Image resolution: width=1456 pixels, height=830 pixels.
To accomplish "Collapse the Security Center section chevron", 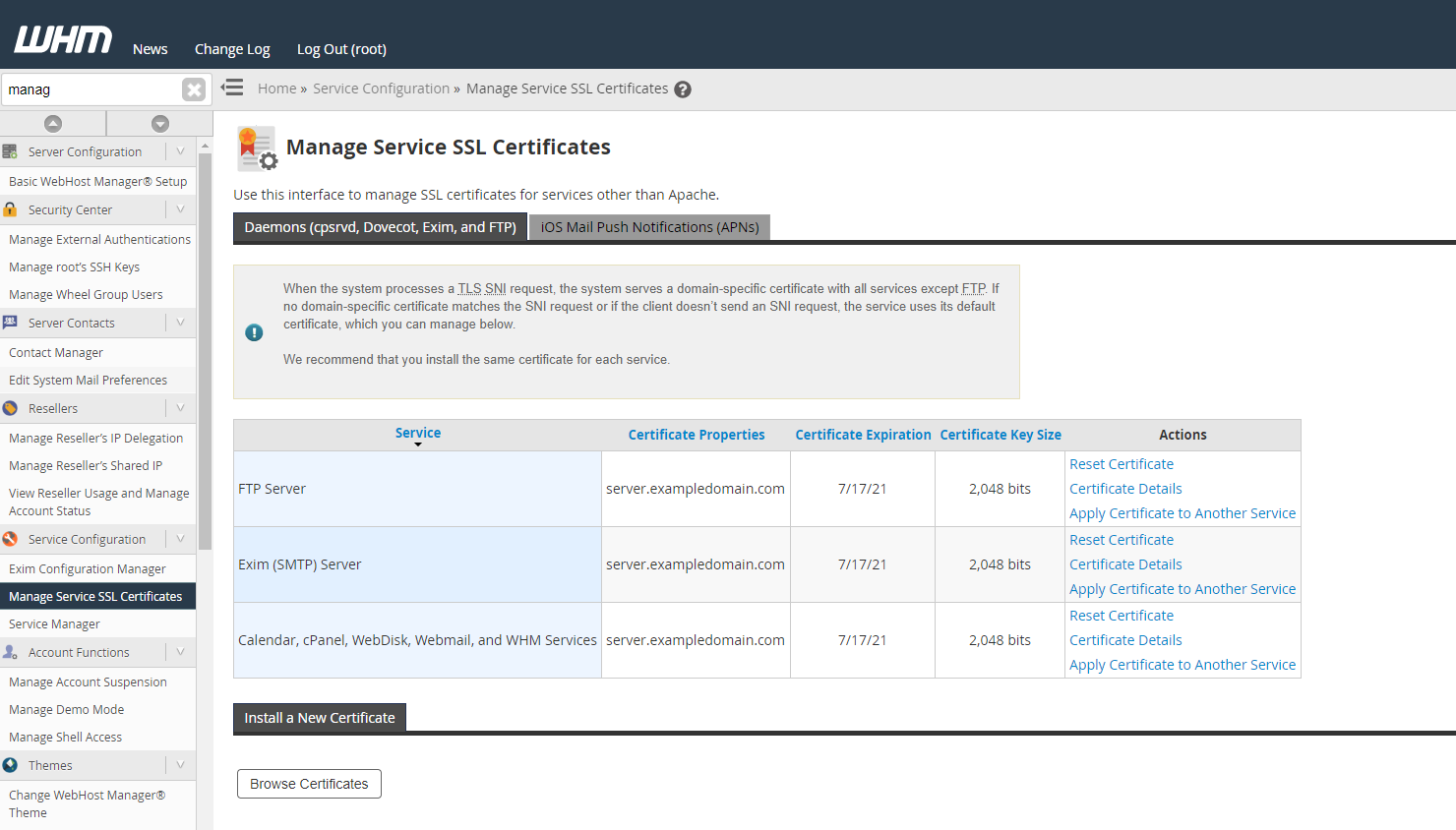I will pyautogui.click(x=180, y=209).
